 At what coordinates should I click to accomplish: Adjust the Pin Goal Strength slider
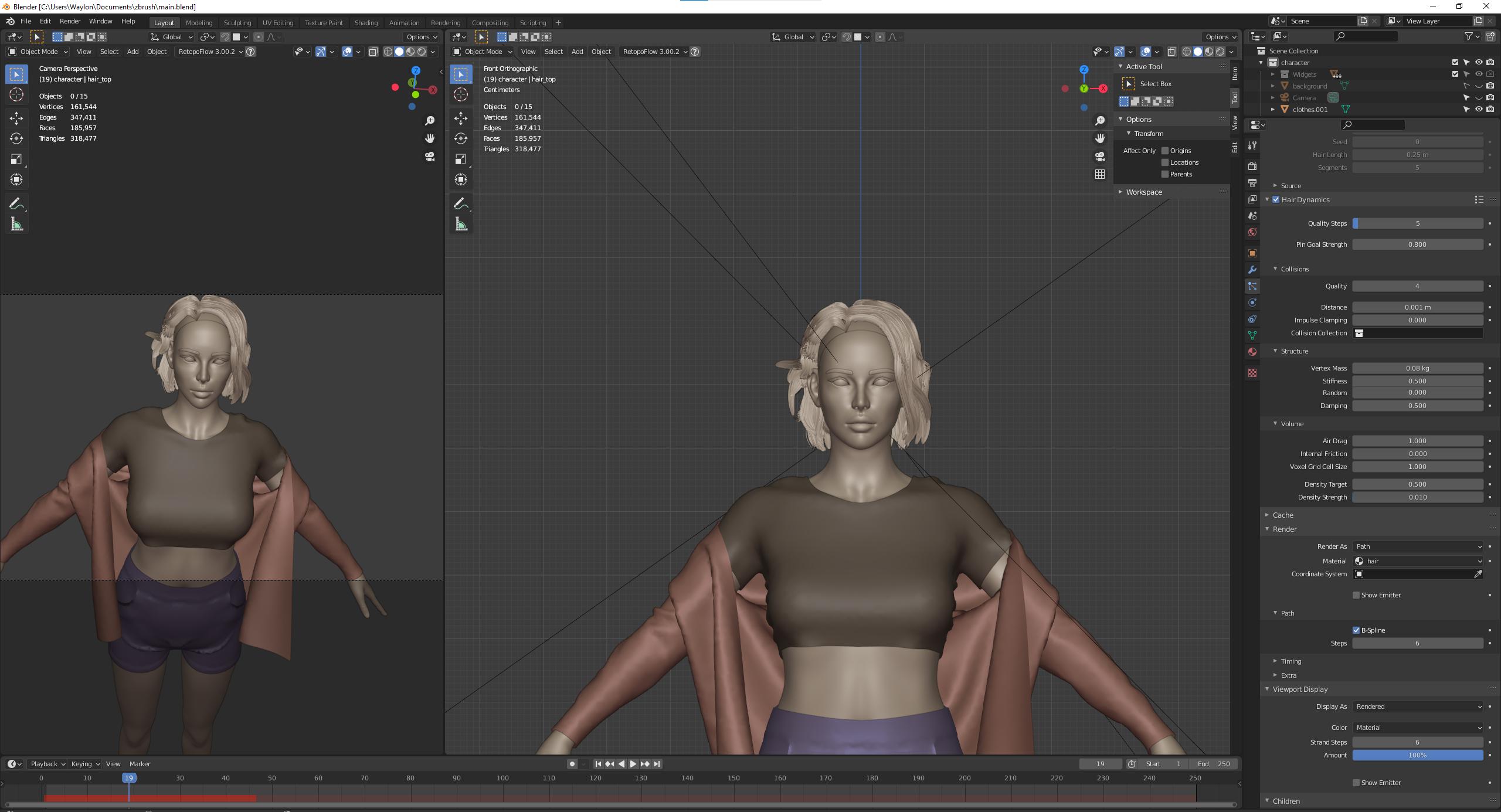click(1417, 244)
